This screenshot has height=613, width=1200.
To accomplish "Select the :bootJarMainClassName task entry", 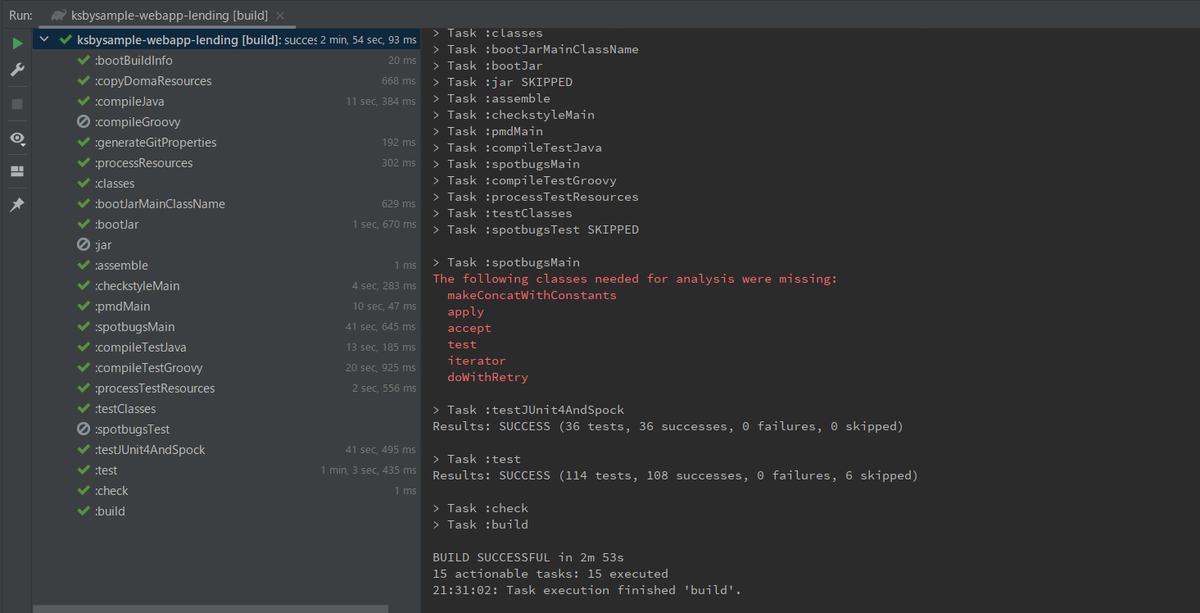I will point(160,204).
